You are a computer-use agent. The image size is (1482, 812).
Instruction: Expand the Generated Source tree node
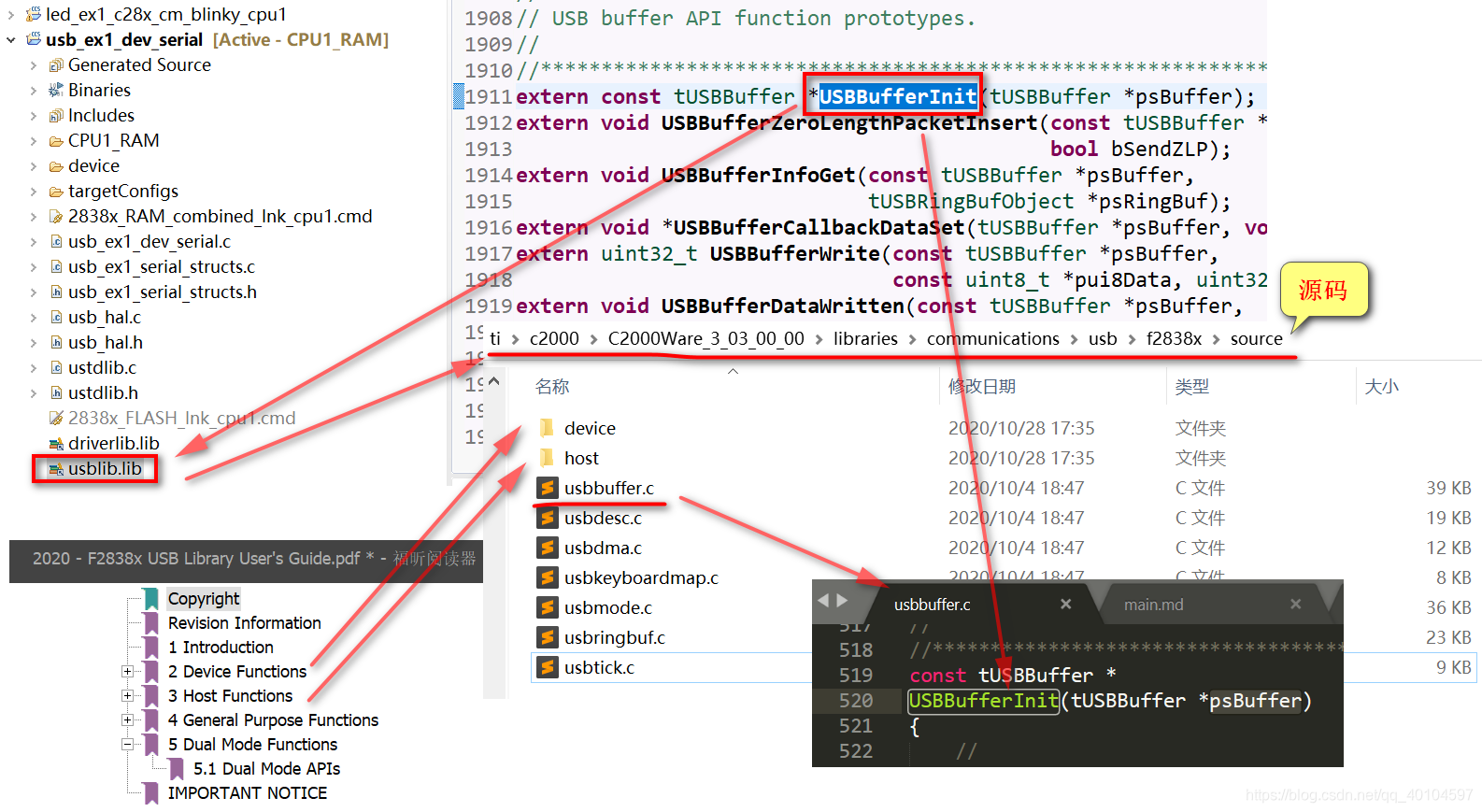coord(34,64)
